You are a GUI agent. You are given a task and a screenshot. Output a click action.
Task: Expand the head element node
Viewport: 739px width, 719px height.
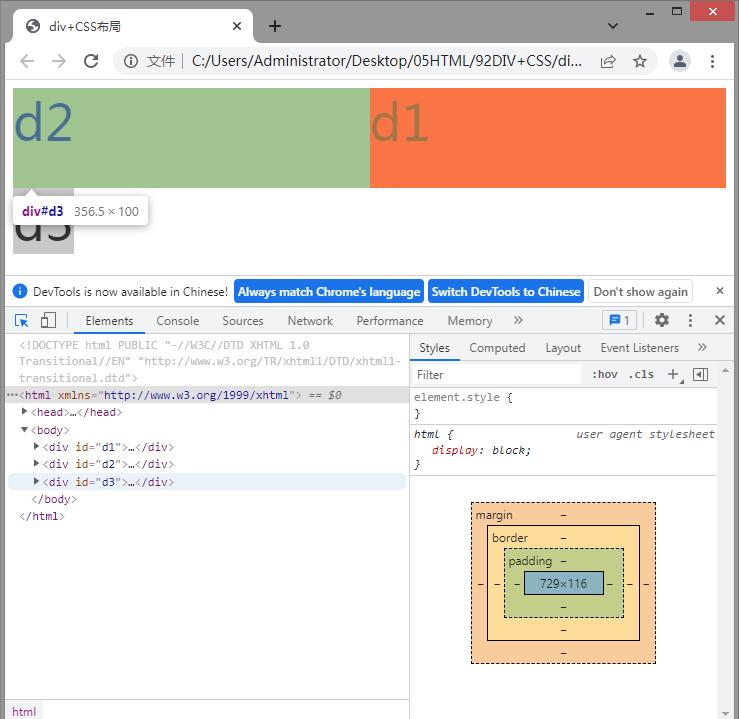tap(25, 412)
